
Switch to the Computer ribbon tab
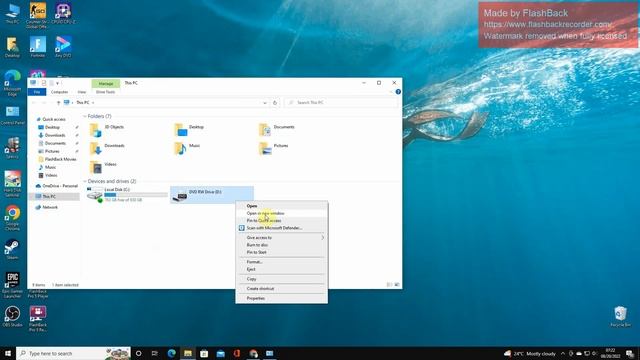(x=60, y=92)
